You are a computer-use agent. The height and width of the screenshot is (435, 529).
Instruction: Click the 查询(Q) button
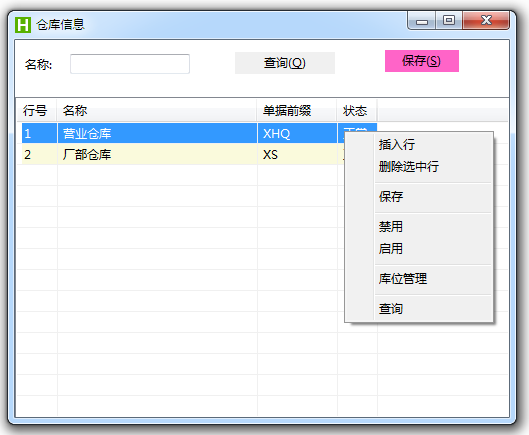285,63
